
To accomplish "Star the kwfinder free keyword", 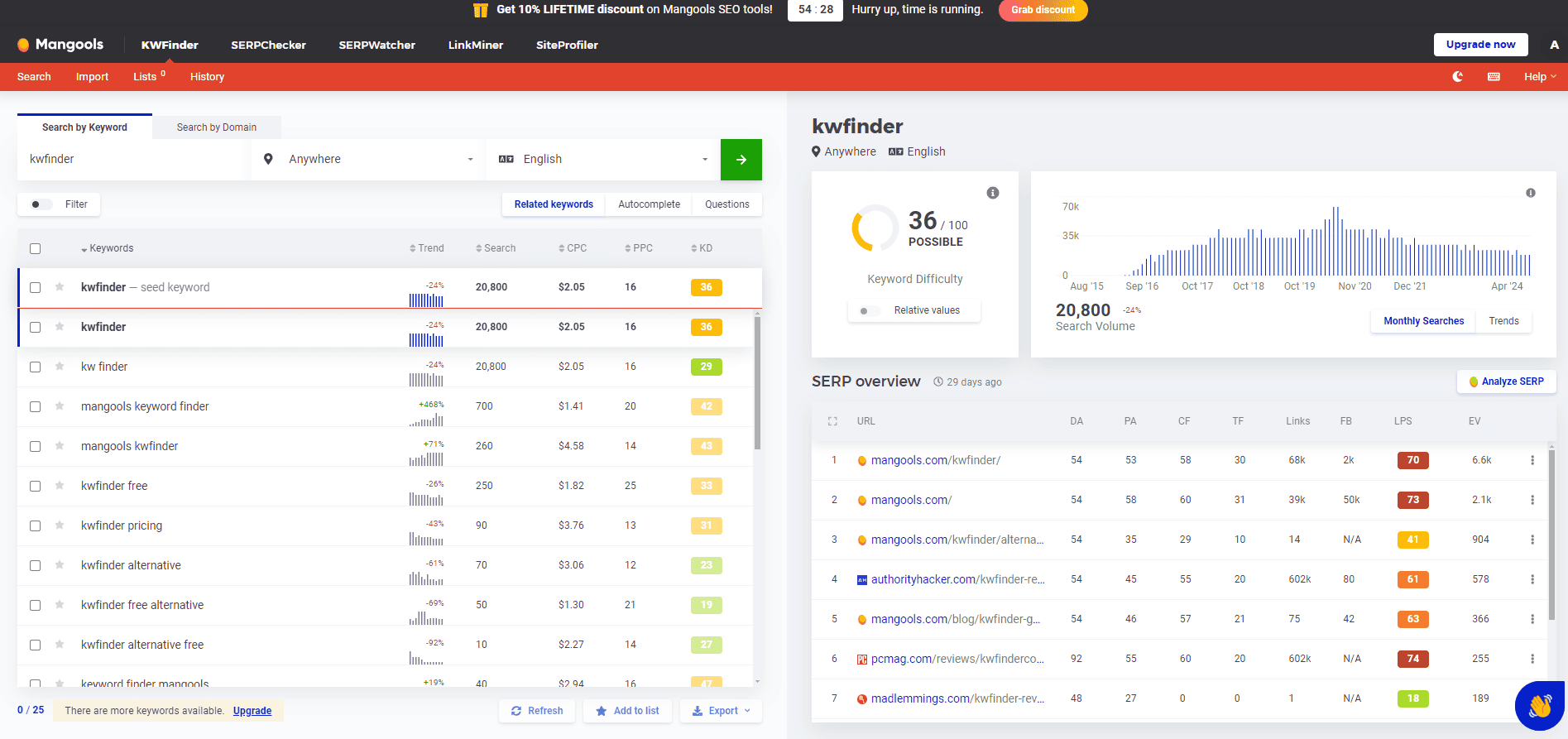I will pyautogui.click(x=60, y=486).
